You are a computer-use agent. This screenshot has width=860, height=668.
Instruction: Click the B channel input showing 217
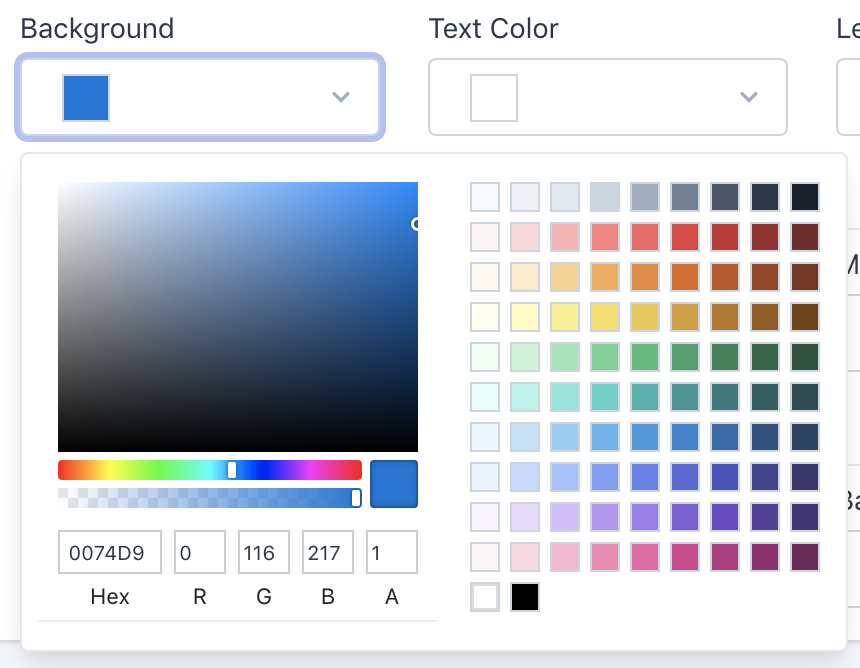pos(327,552)
